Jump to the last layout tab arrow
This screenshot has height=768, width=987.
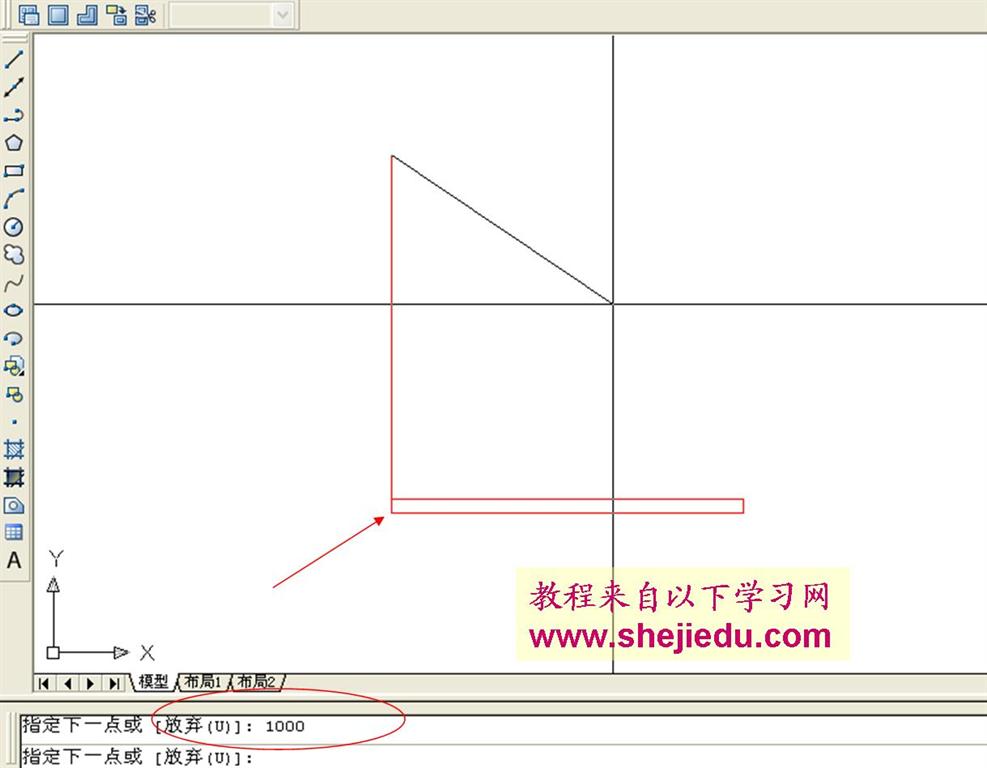114,683
